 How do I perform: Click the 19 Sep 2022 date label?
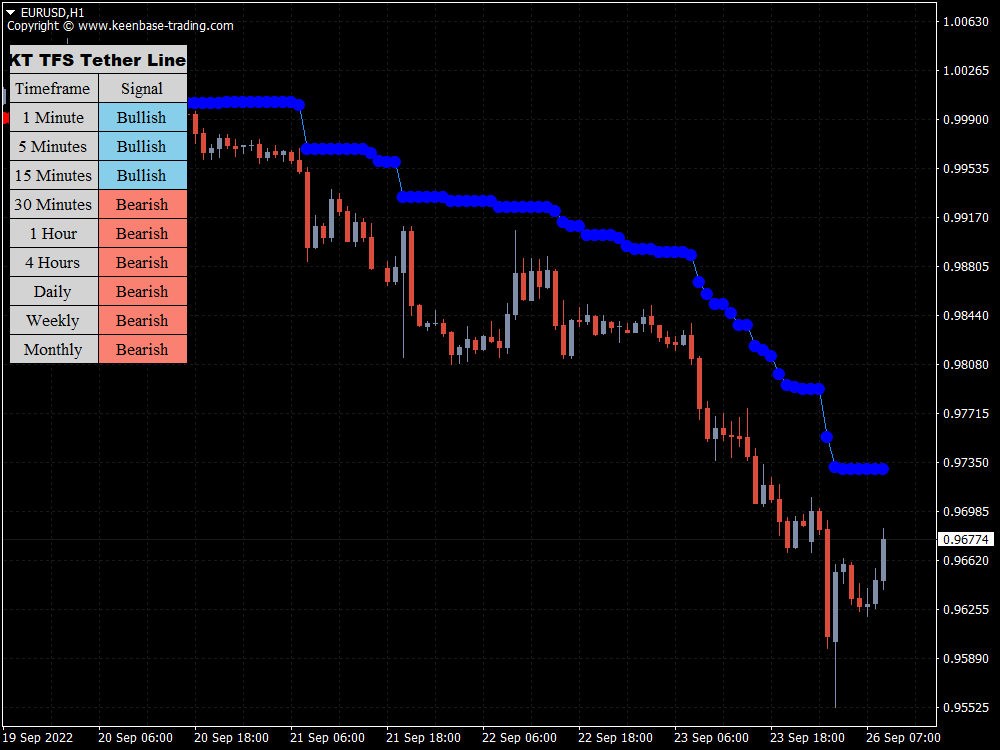coord(38,738)
